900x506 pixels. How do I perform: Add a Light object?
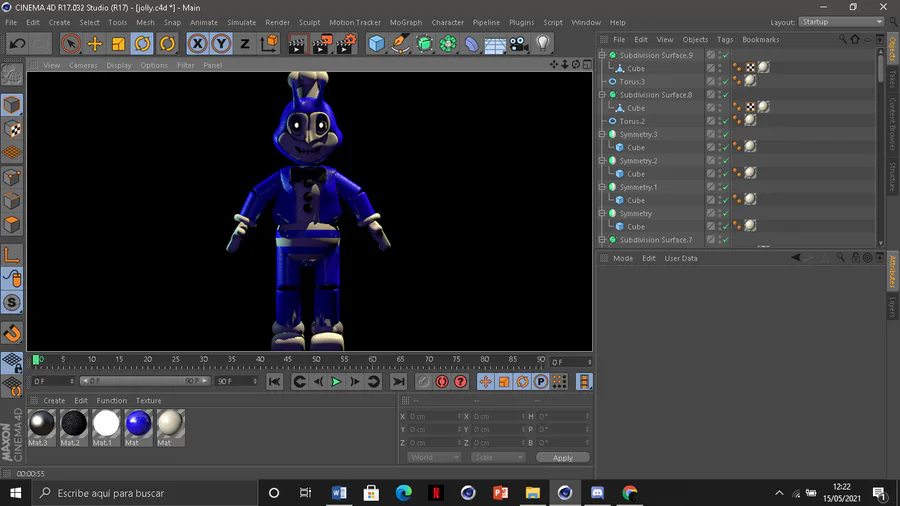542,44
